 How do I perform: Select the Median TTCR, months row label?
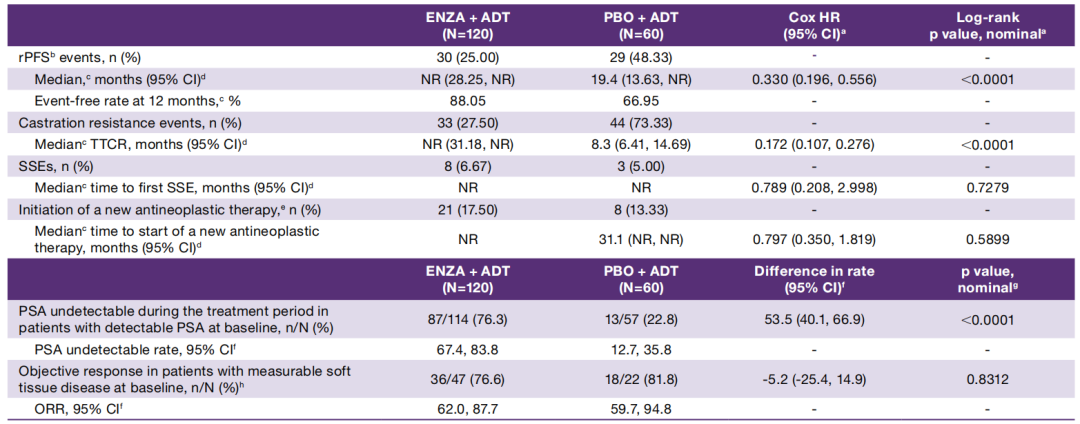[x=138, y=143]
